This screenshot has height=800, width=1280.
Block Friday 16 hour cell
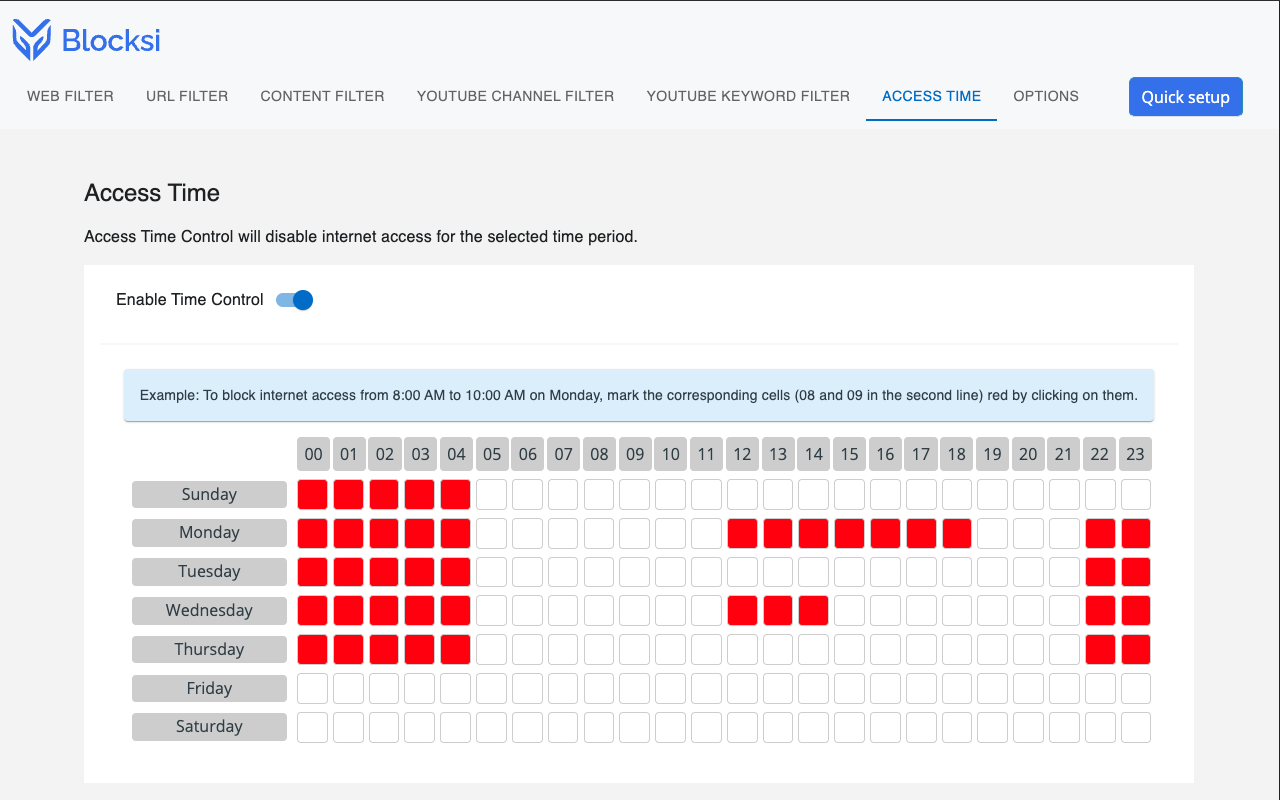[885, 688]
